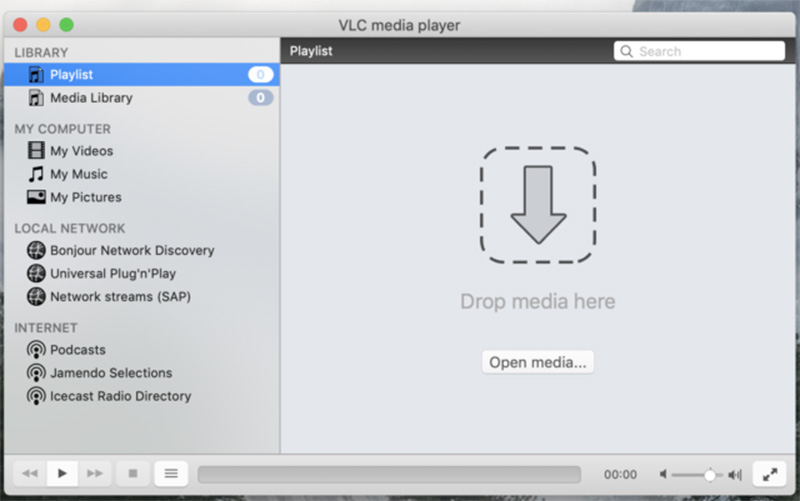Select Bonjour Network Discovery text
800x501 pixels.
[132, 250]
